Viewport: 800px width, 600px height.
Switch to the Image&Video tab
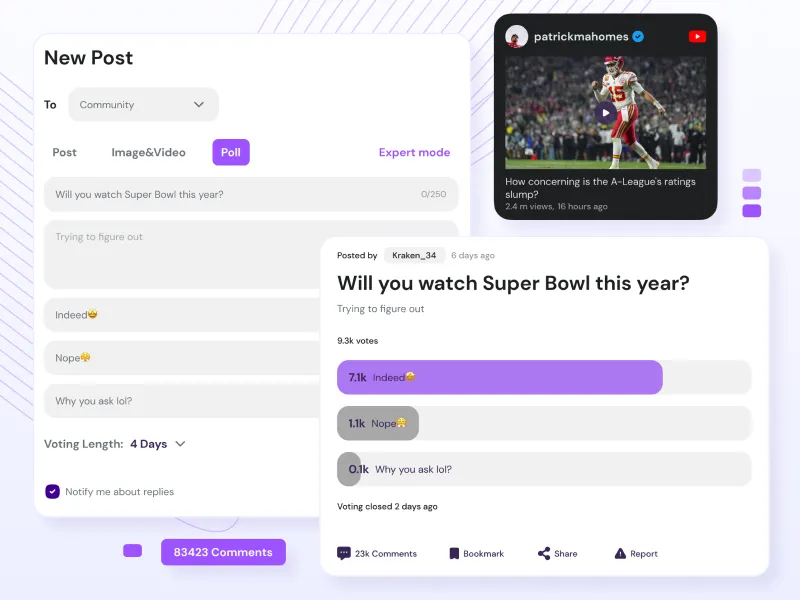tap(148, 153)
